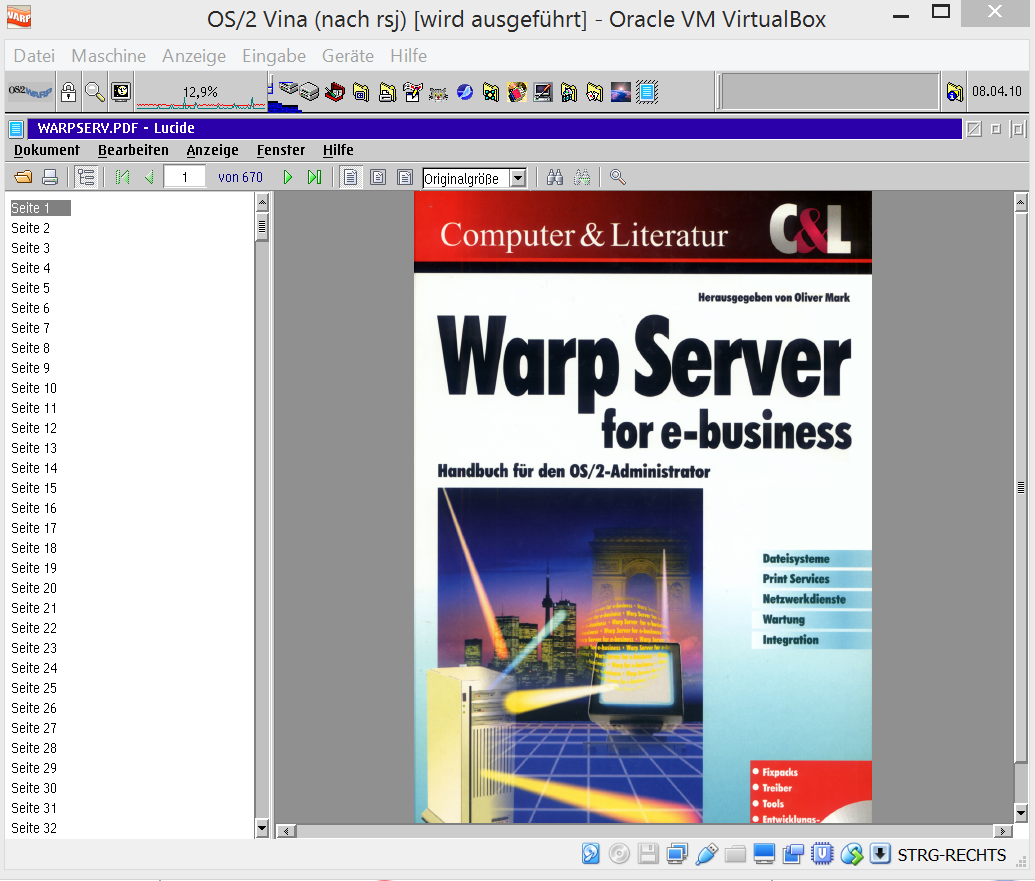
Task: Select Seite 14 in the page list
Action: 34,468
